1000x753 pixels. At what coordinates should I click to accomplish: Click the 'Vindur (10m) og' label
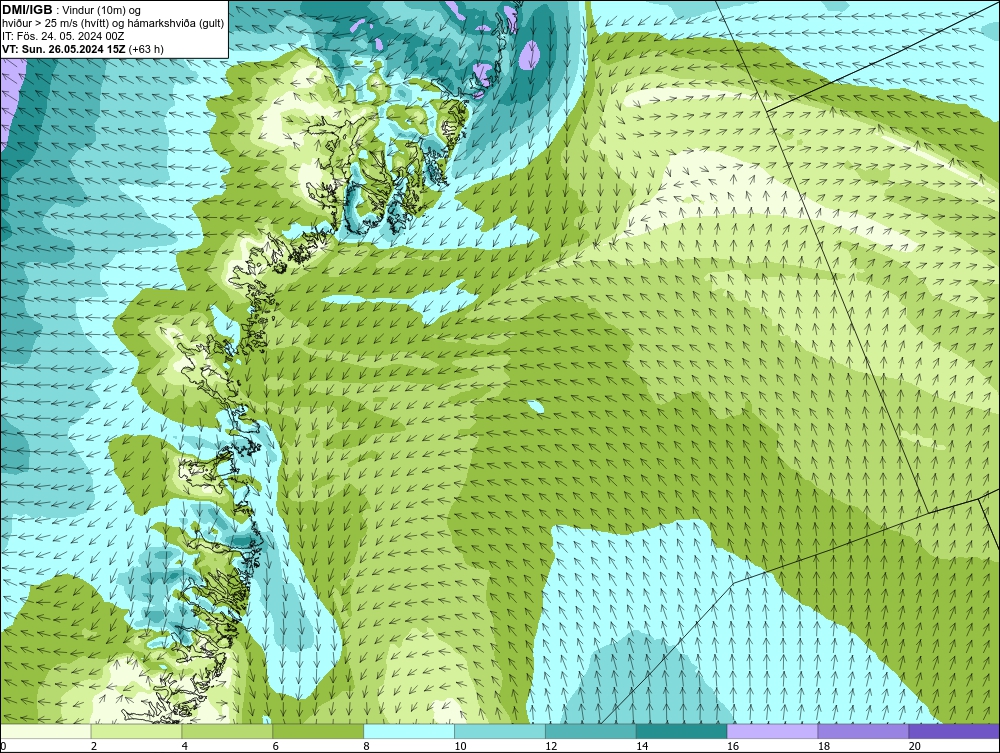101,10
